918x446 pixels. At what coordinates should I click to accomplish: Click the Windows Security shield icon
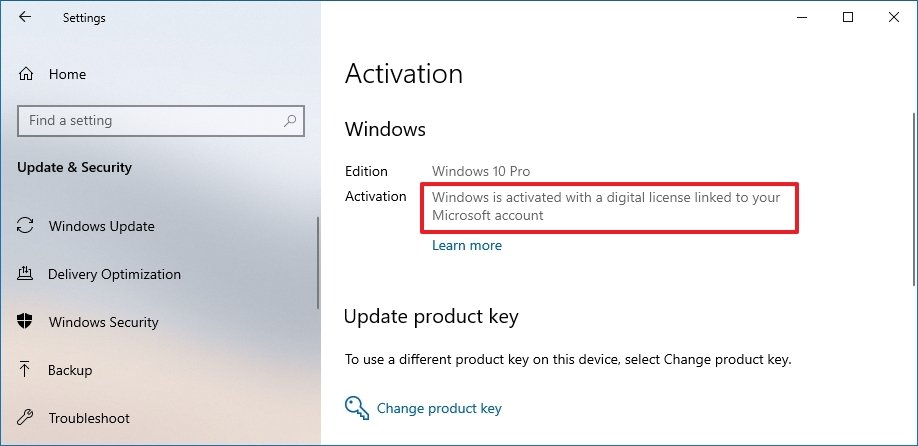pos(25,321)
